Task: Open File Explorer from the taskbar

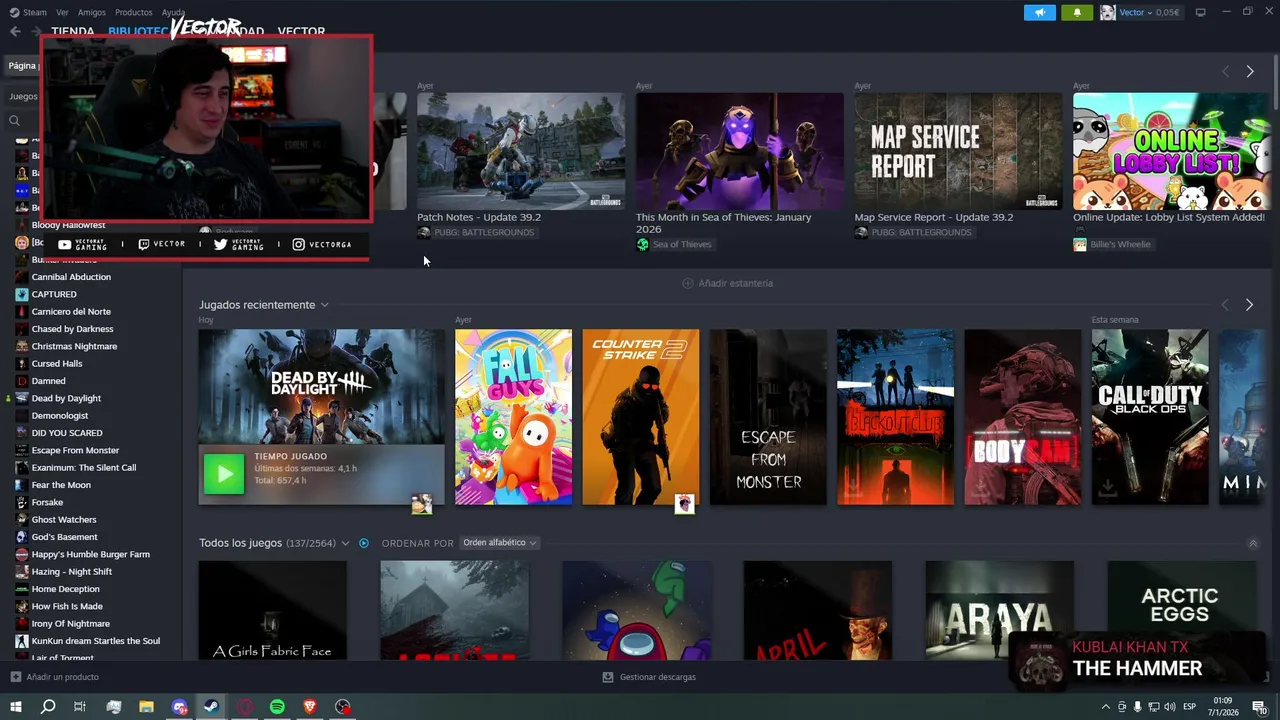Action: [146, 707]
